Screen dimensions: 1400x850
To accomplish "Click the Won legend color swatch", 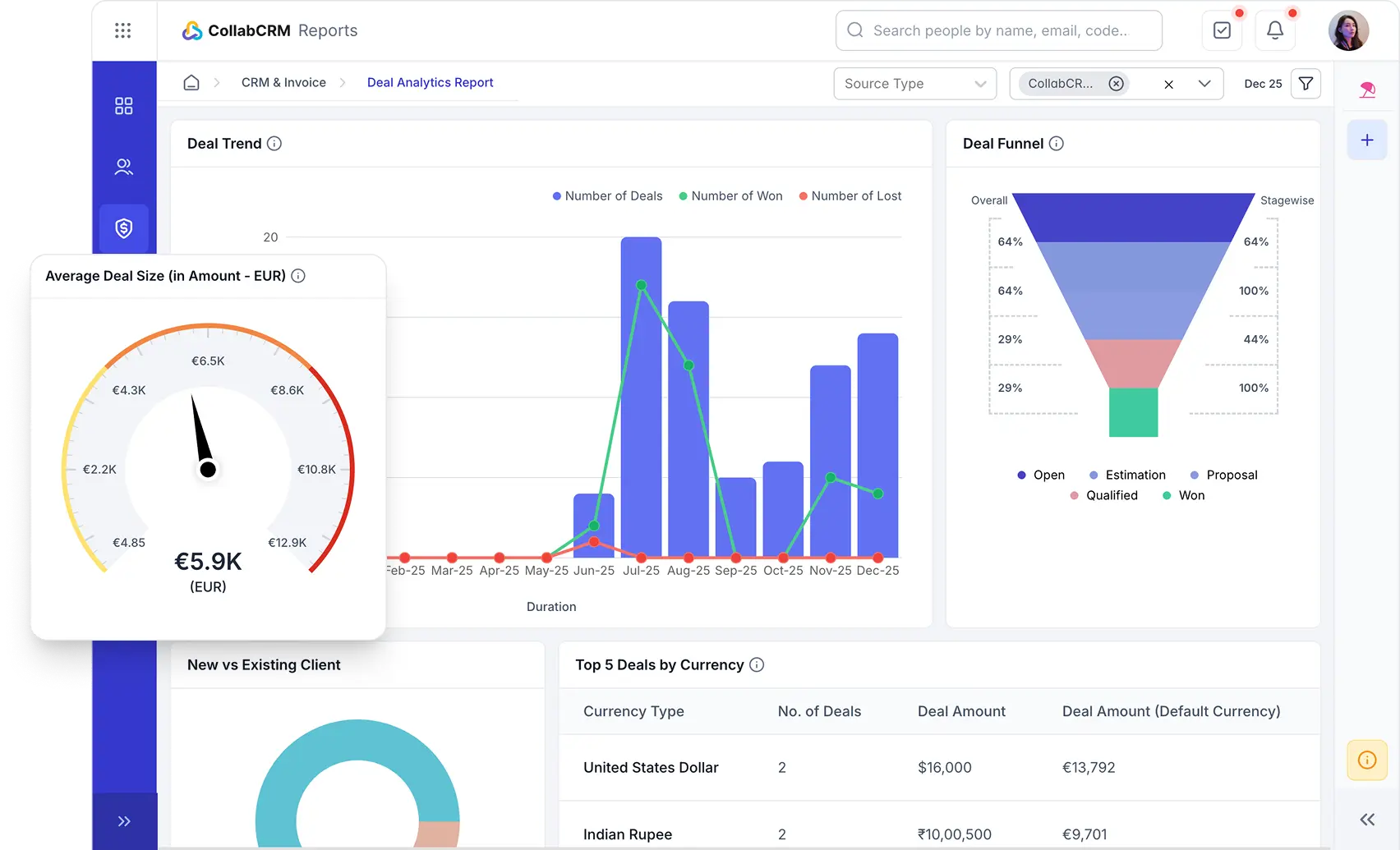I will 1167,495.
